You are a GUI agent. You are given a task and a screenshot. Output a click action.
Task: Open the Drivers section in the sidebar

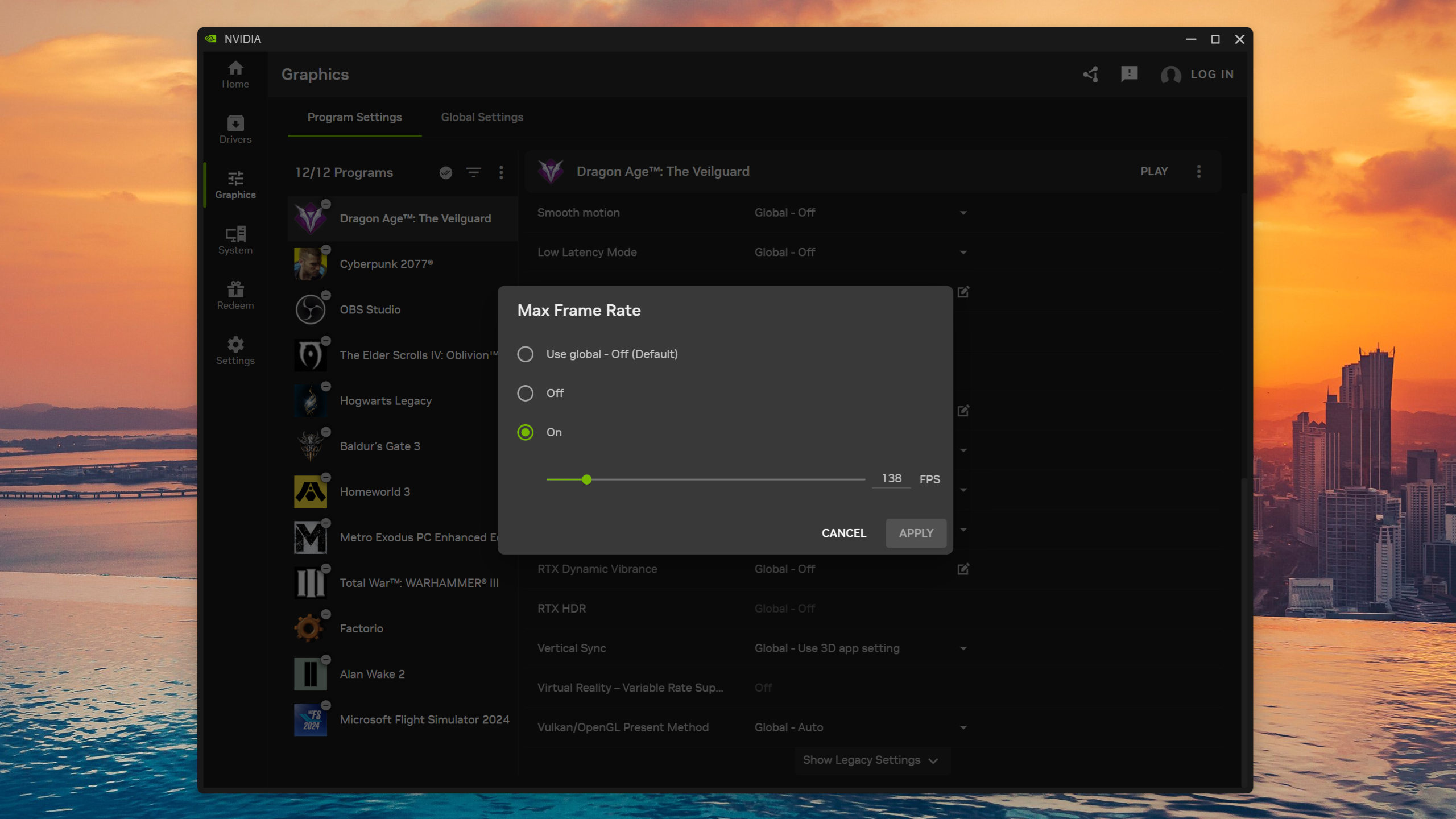click(x=235, y=128)
